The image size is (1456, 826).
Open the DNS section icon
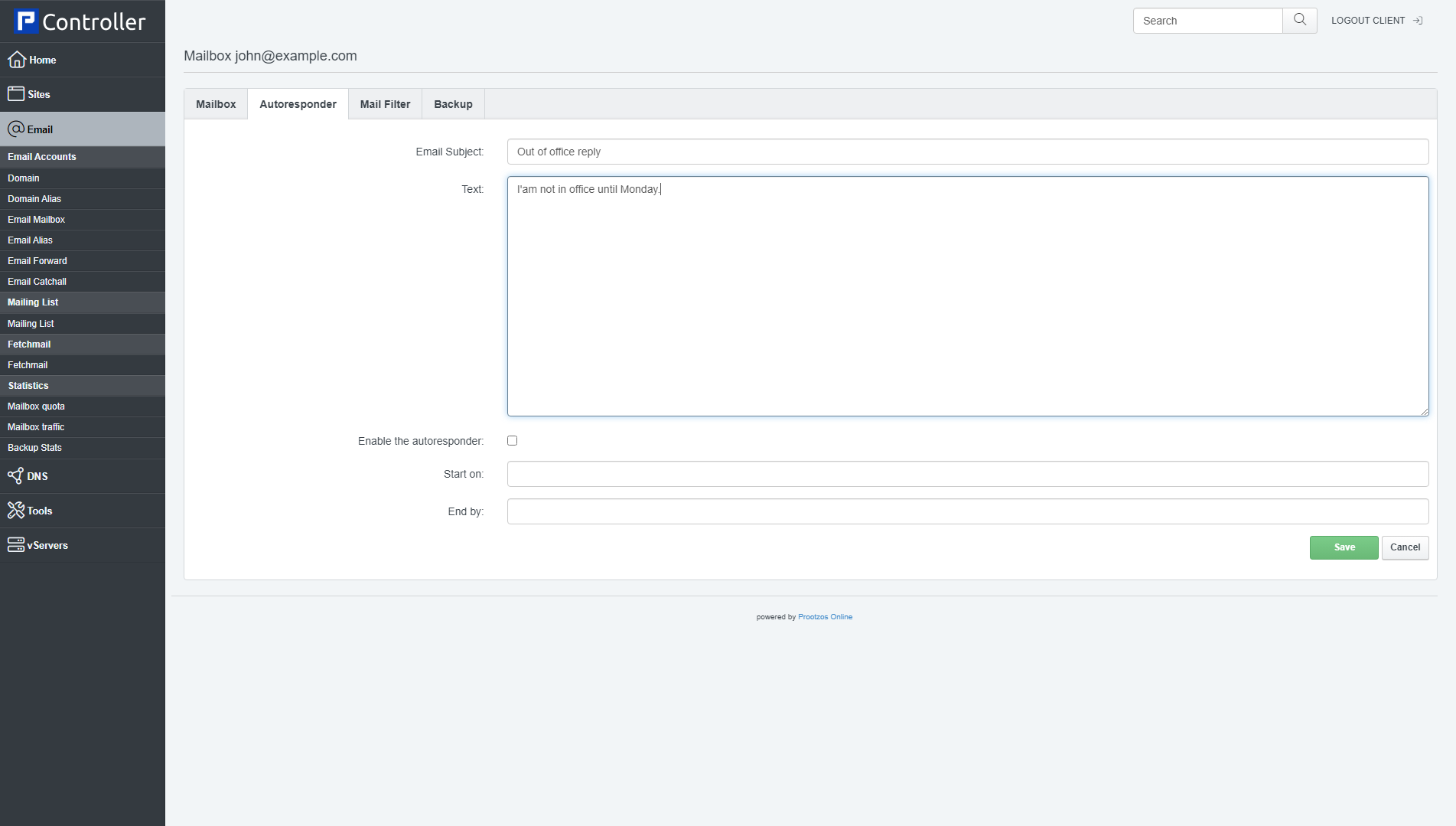point(17,475)
